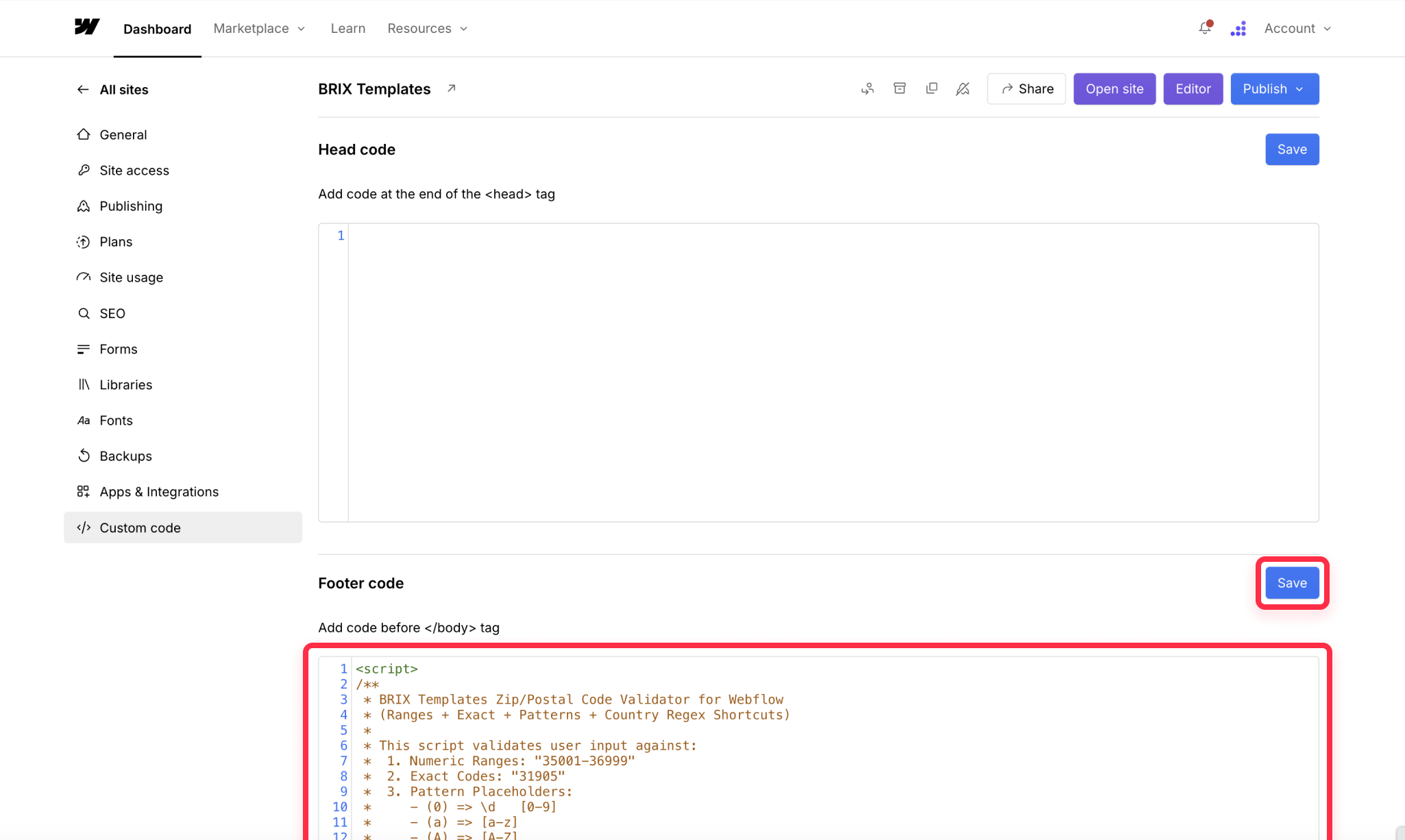Image resolution: width=1405 pixels, height=840 pixels.
Task: Click the Site usage gauge icon
Action: (x=84, y=277)
